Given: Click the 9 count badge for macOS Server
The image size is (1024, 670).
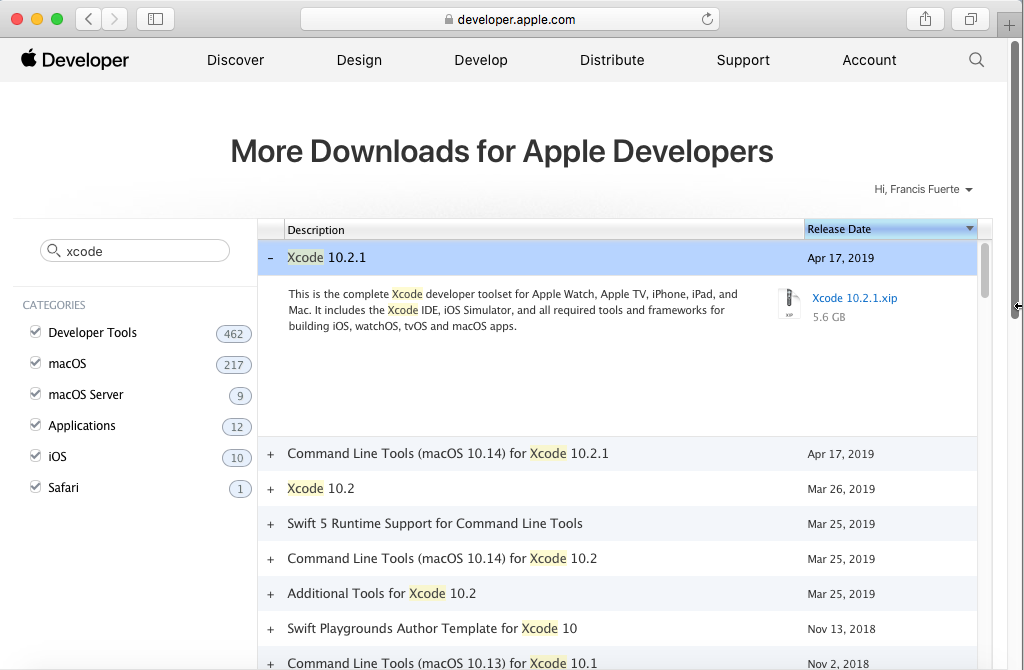Looking at the screenshot, I should (240, 396).
